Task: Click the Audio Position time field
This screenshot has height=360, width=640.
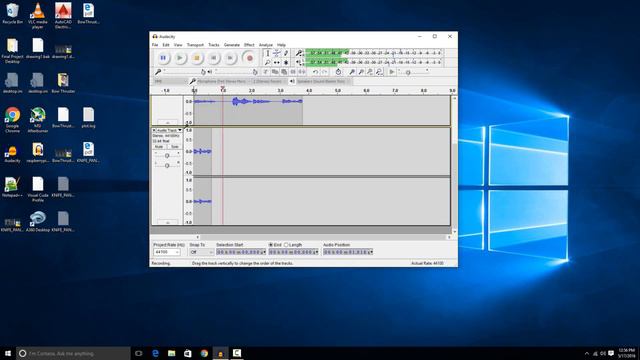Action: coord(348,252)
